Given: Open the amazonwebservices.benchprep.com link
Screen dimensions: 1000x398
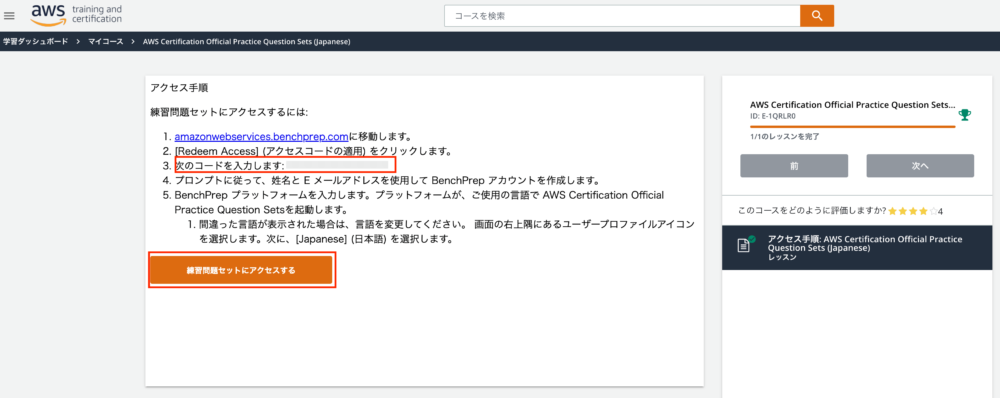Looking at the screenshot, I should click(x=261, y=136).
